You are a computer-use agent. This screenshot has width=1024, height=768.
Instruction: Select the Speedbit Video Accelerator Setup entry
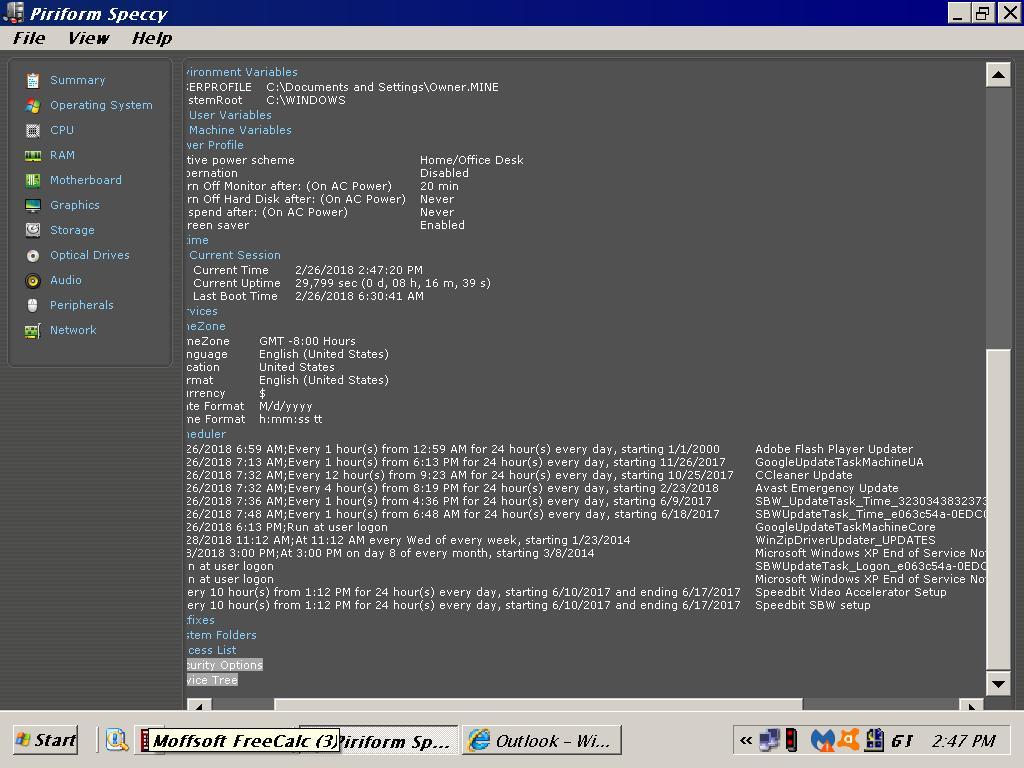(851, 592)
